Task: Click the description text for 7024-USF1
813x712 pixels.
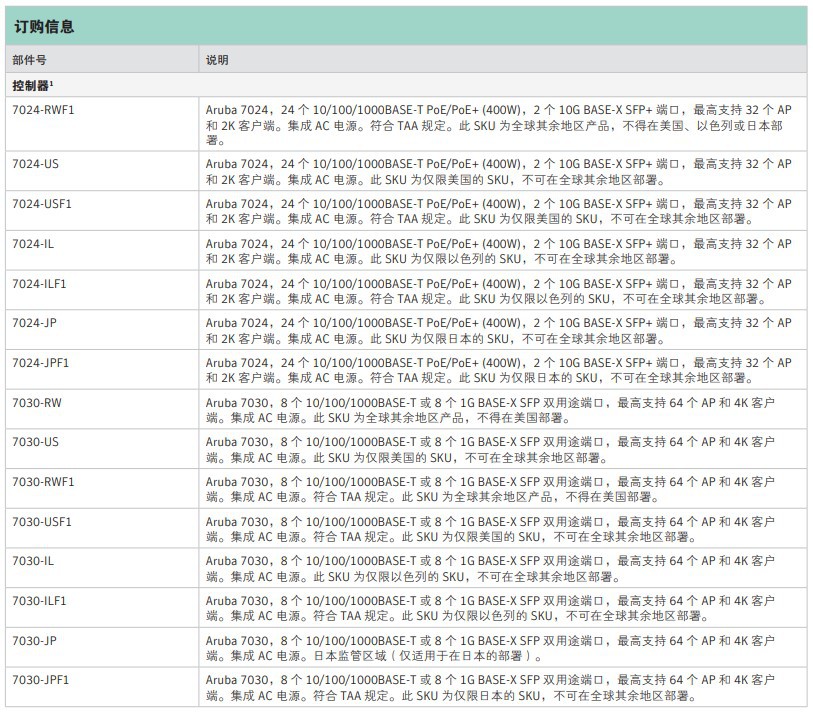Action: (x=499, y=212)
